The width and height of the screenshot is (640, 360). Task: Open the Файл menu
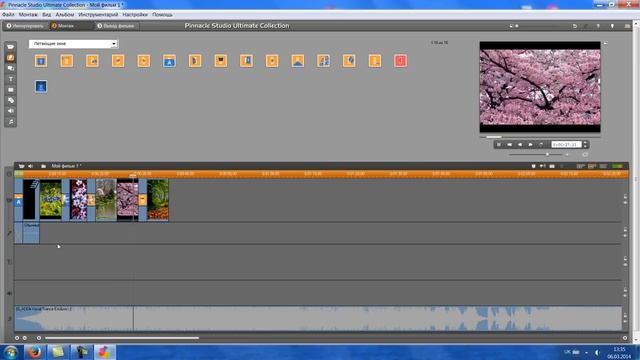point(8,15)
